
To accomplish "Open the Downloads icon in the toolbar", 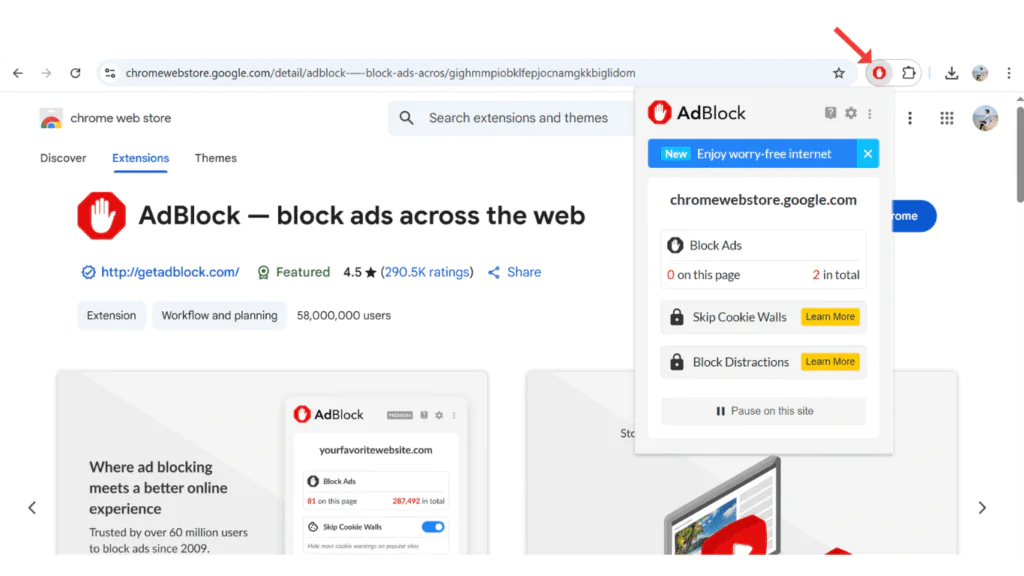I will [952, 73].
